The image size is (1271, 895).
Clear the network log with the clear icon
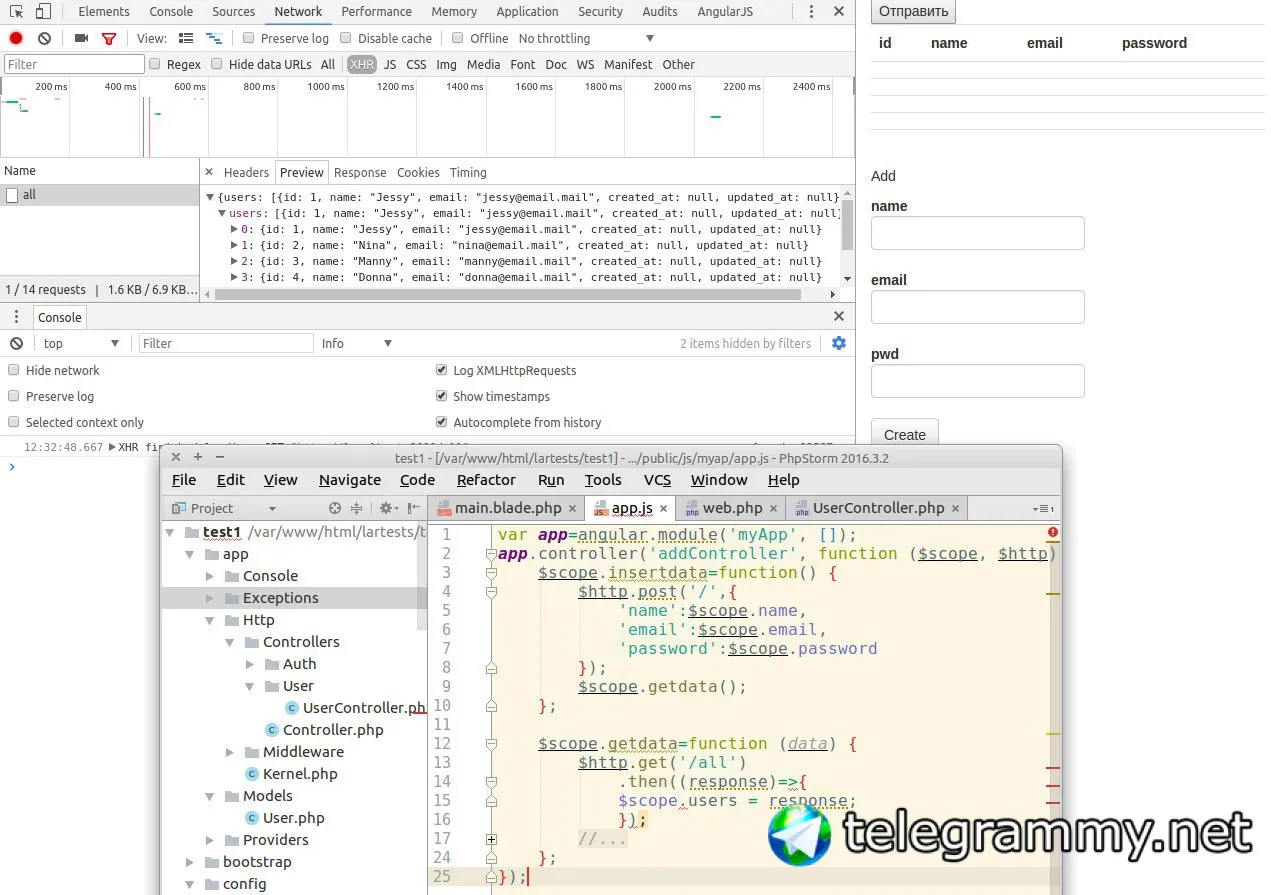point(44,38)
